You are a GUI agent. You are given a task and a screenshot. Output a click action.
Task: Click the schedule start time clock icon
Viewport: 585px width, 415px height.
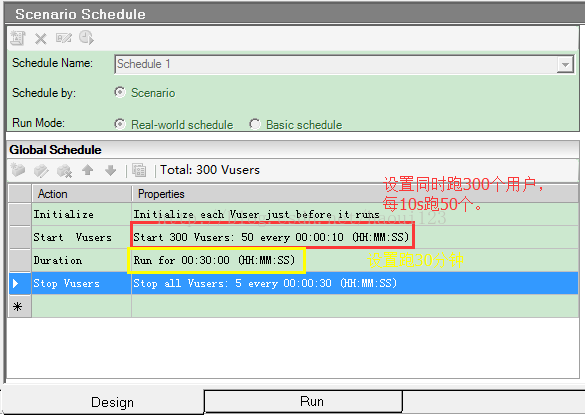(x=86, y=38)
